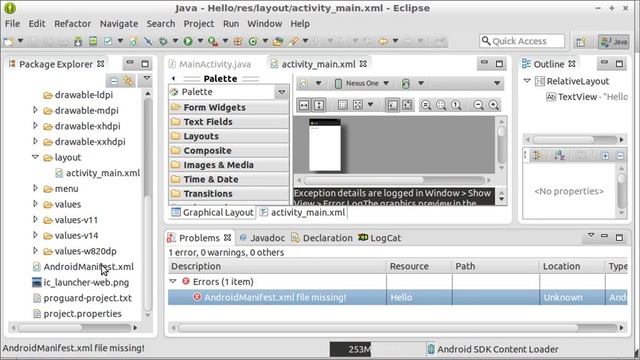Open the Transitions palette category
This screenshot has height=360, width=640.
[229, 193]
